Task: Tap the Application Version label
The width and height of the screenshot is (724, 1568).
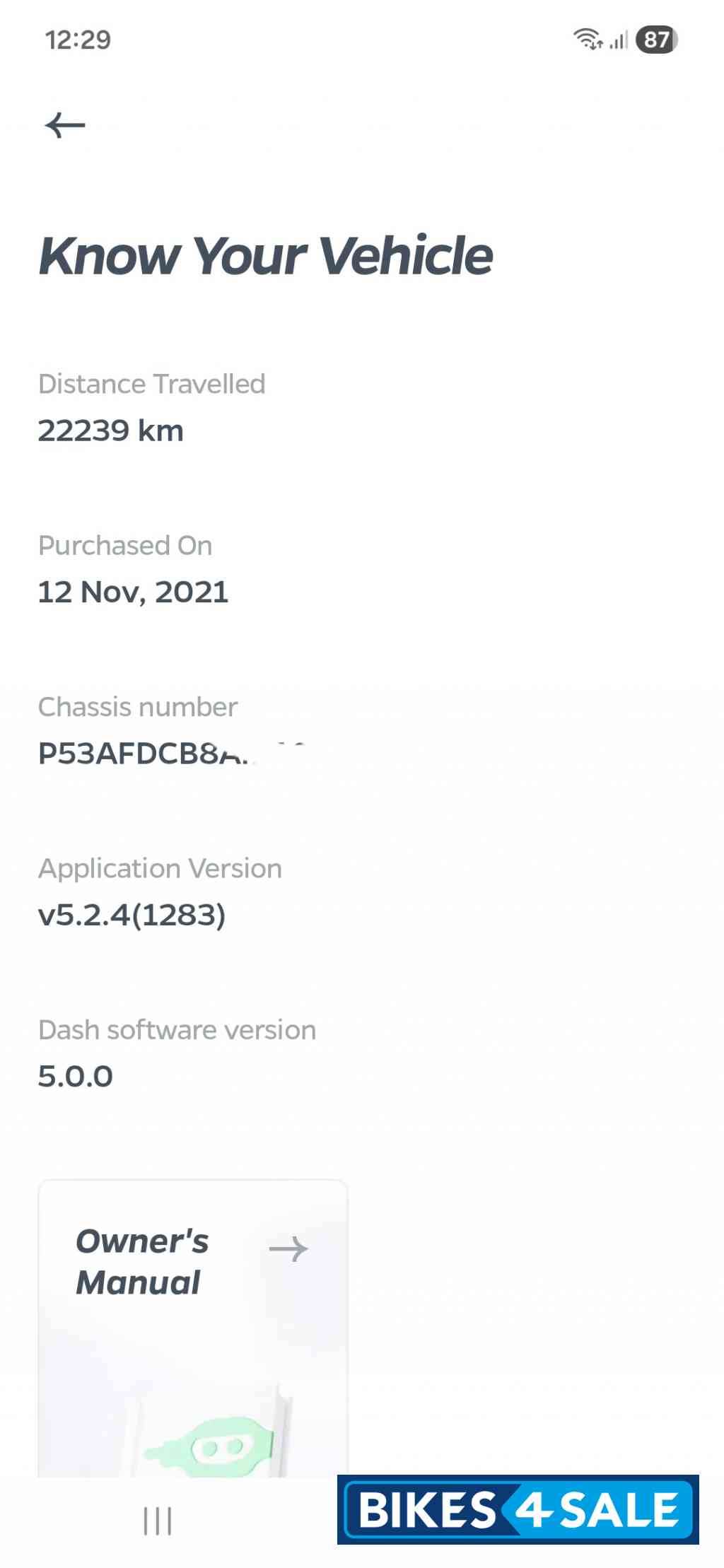Action: click(x=160, y=868)
